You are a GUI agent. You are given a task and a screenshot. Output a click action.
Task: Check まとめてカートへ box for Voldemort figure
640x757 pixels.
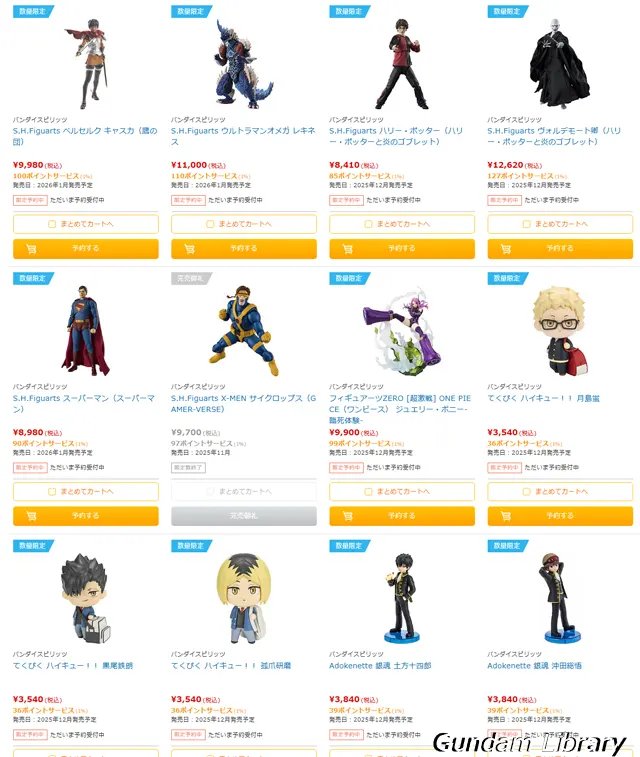pos(527,224)
